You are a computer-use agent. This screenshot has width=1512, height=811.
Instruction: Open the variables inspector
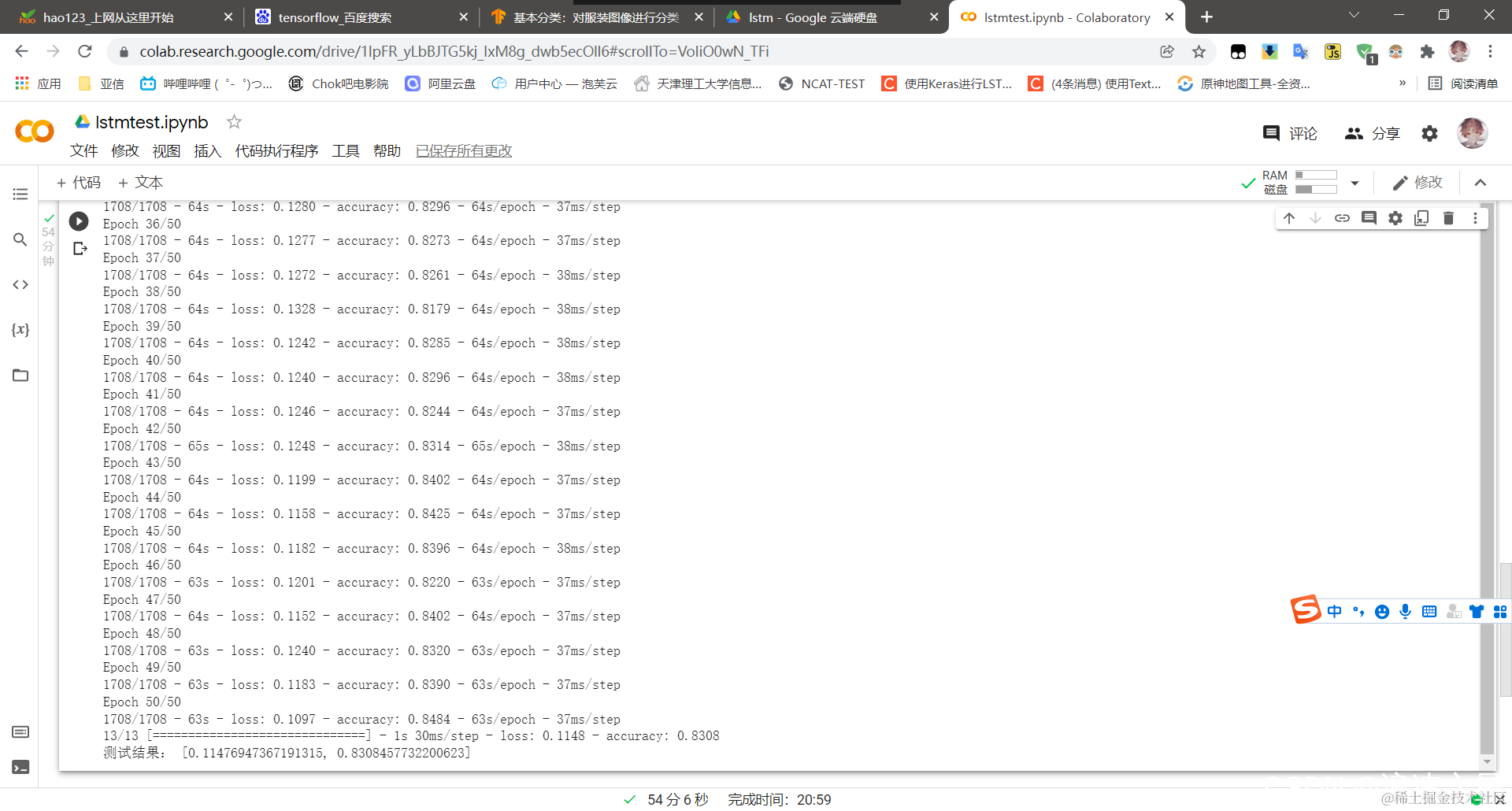21,330
